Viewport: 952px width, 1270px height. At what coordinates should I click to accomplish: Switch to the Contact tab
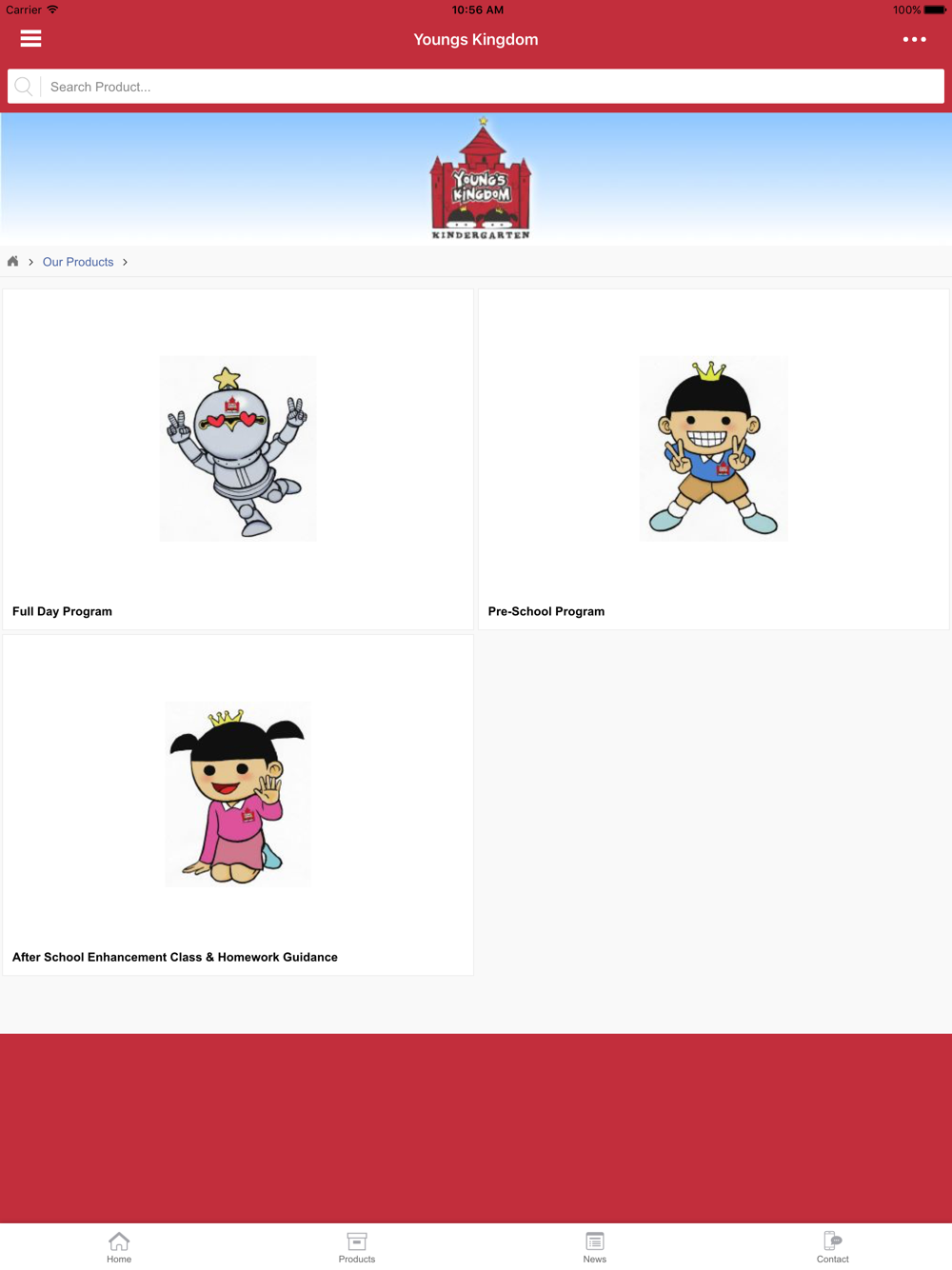(833, 1247)
